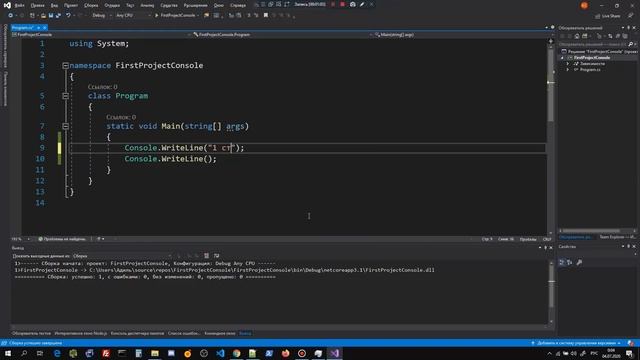Click the Save All icon

click(x=58, y=16)
